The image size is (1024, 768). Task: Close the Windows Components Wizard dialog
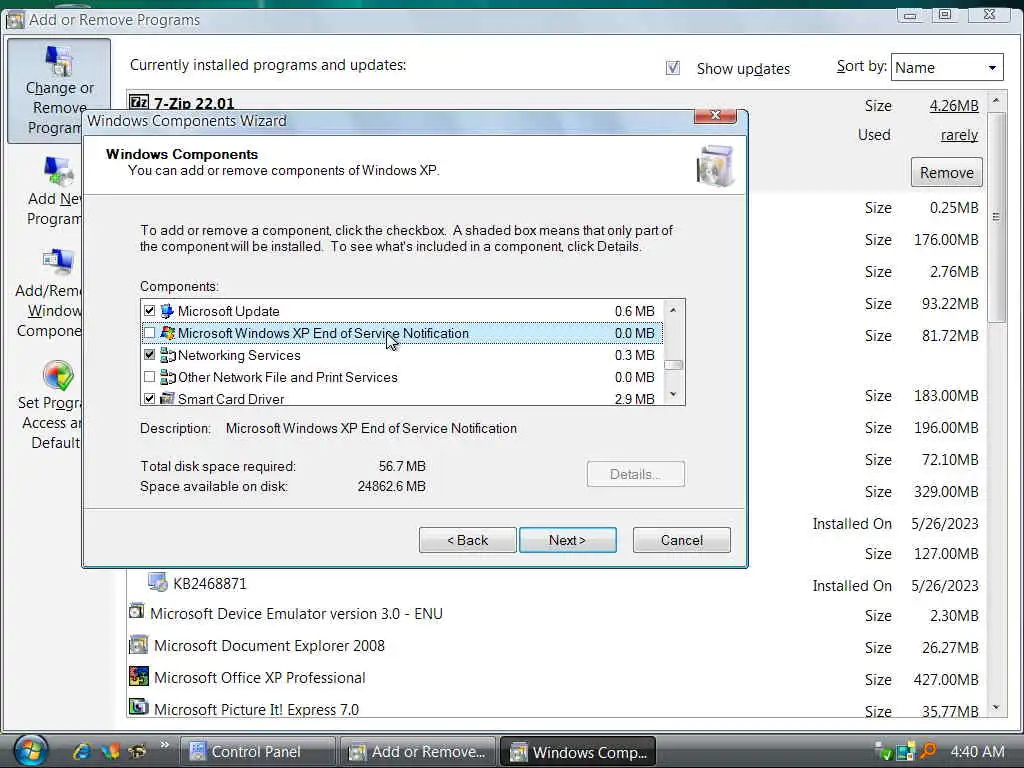coord(716,116)
